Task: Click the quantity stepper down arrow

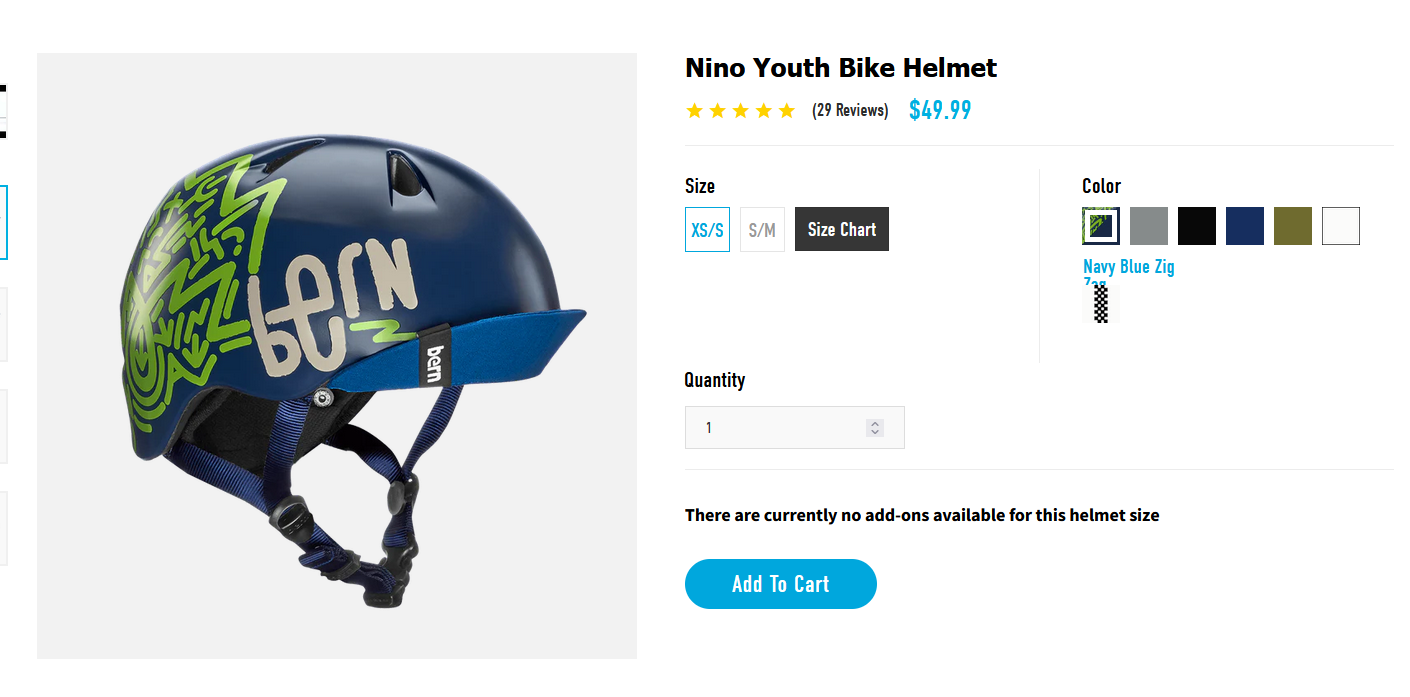Action: click(x=875, y=432)
